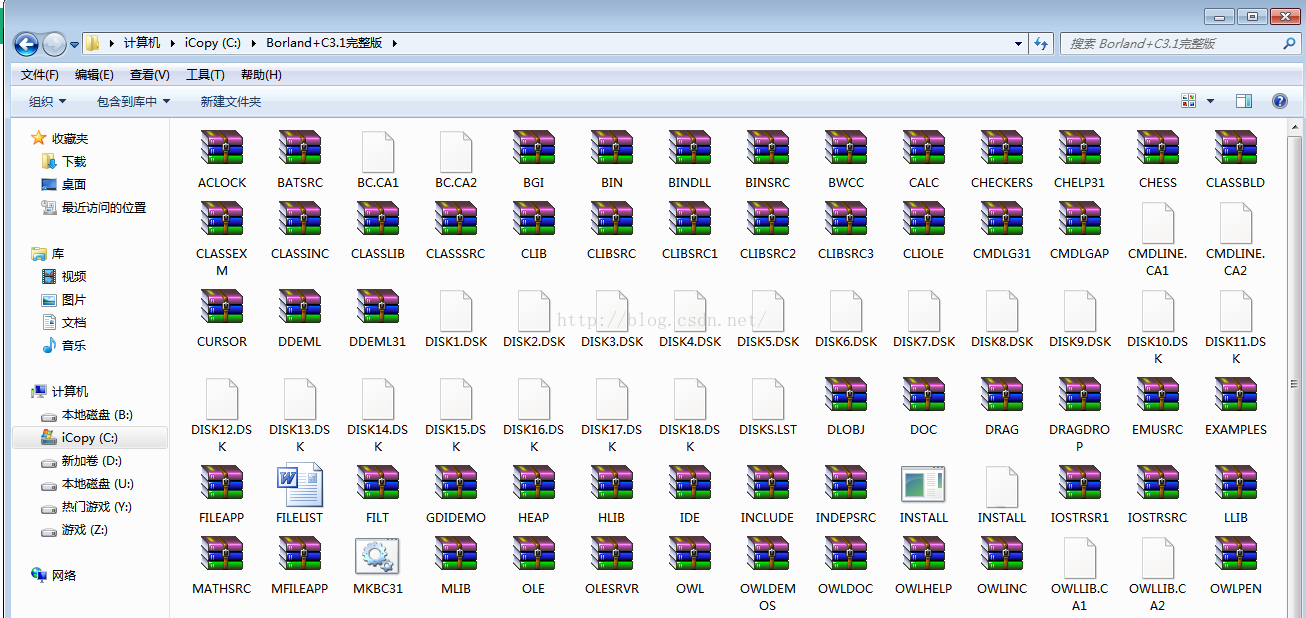Expand the 计算机 breadcrumb arrow
Screen dimensions: 1306x618
point(172,43)
